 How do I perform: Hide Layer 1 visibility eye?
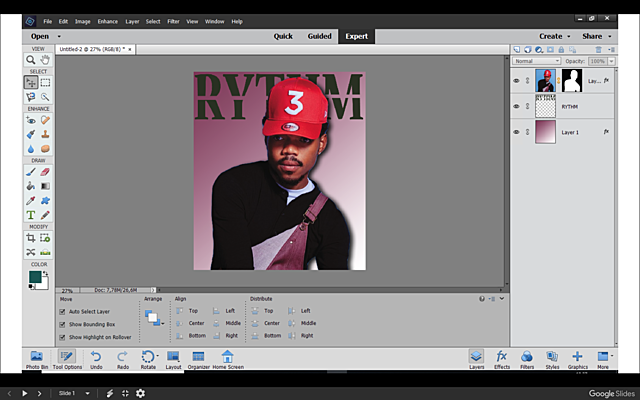tap(516, 132)
